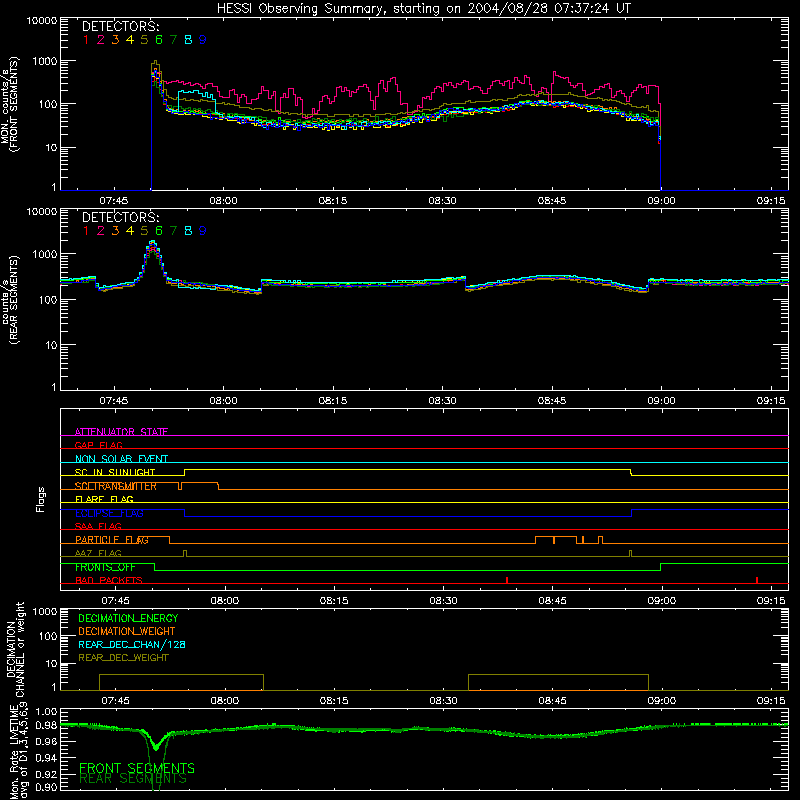Click the rear segments plot y-axis title
Screen dimensions: 800x800
tap(10, 299)
